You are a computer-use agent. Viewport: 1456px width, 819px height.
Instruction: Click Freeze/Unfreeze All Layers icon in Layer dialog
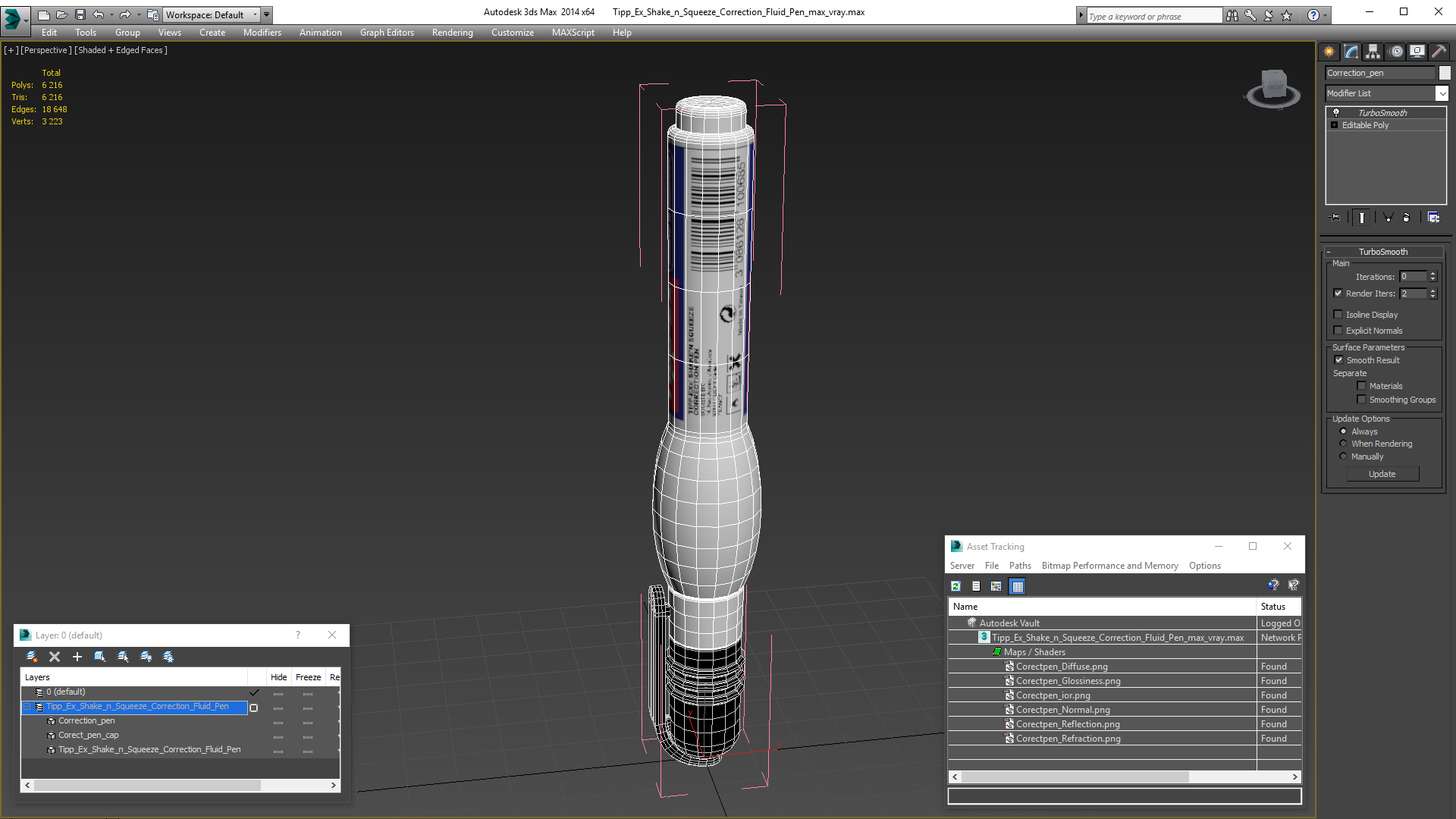point(168,657)
